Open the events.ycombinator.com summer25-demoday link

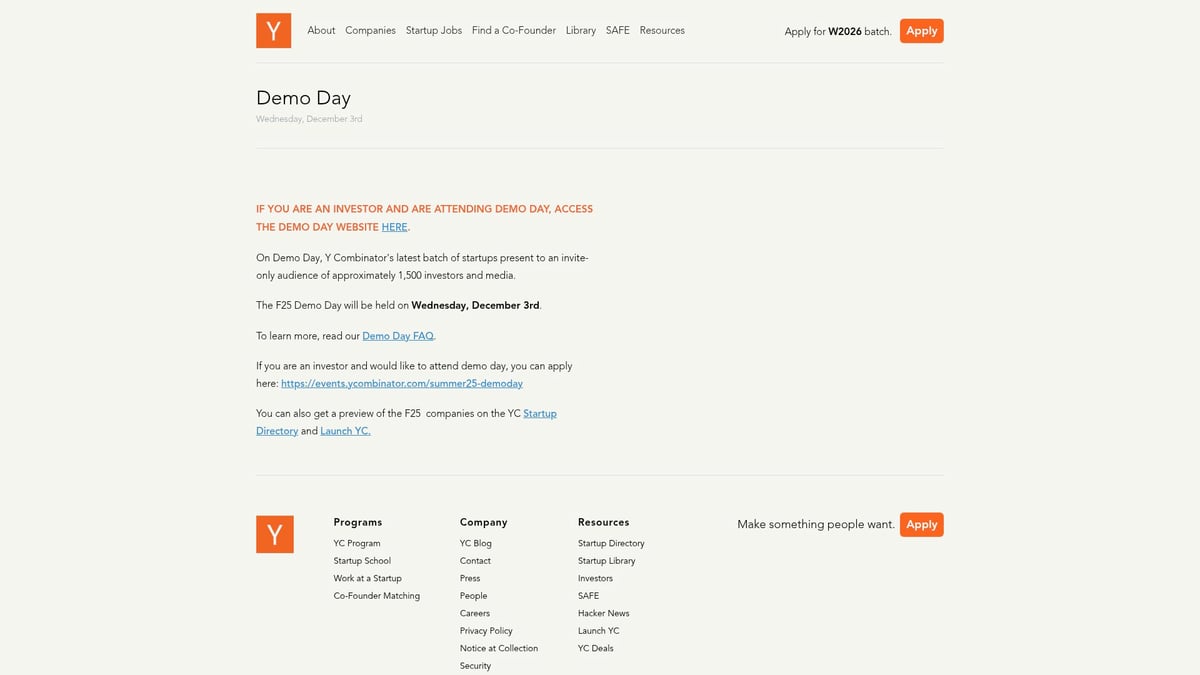[x=402, y=383]
